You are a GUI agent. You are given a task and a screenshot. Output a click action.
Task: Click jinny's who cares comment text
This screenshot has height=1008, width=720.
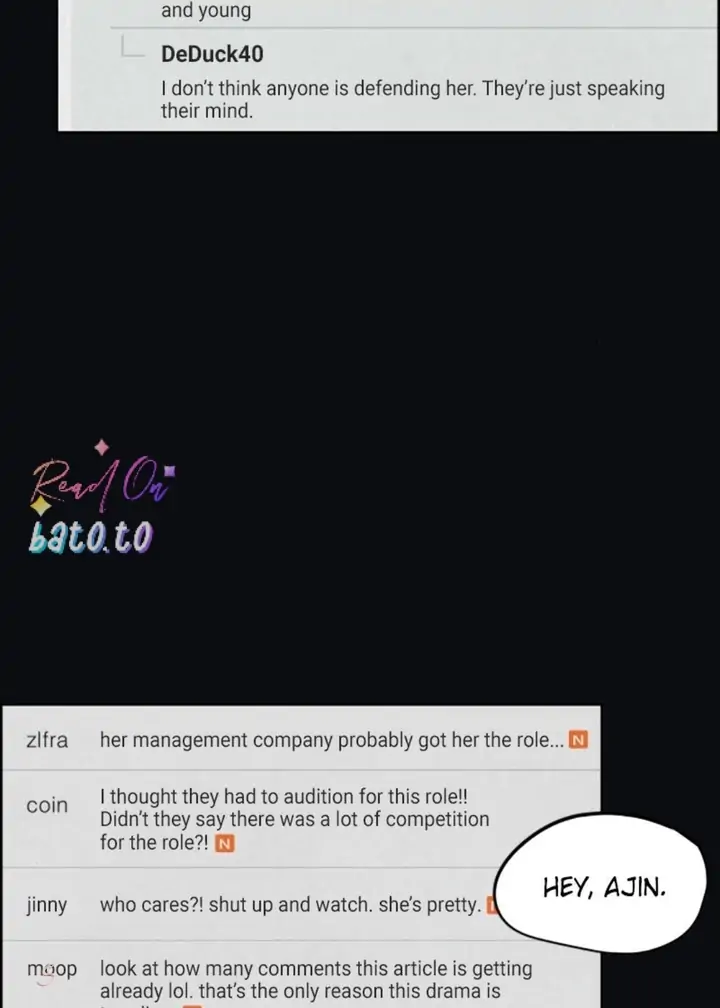(x=290, y=905)
